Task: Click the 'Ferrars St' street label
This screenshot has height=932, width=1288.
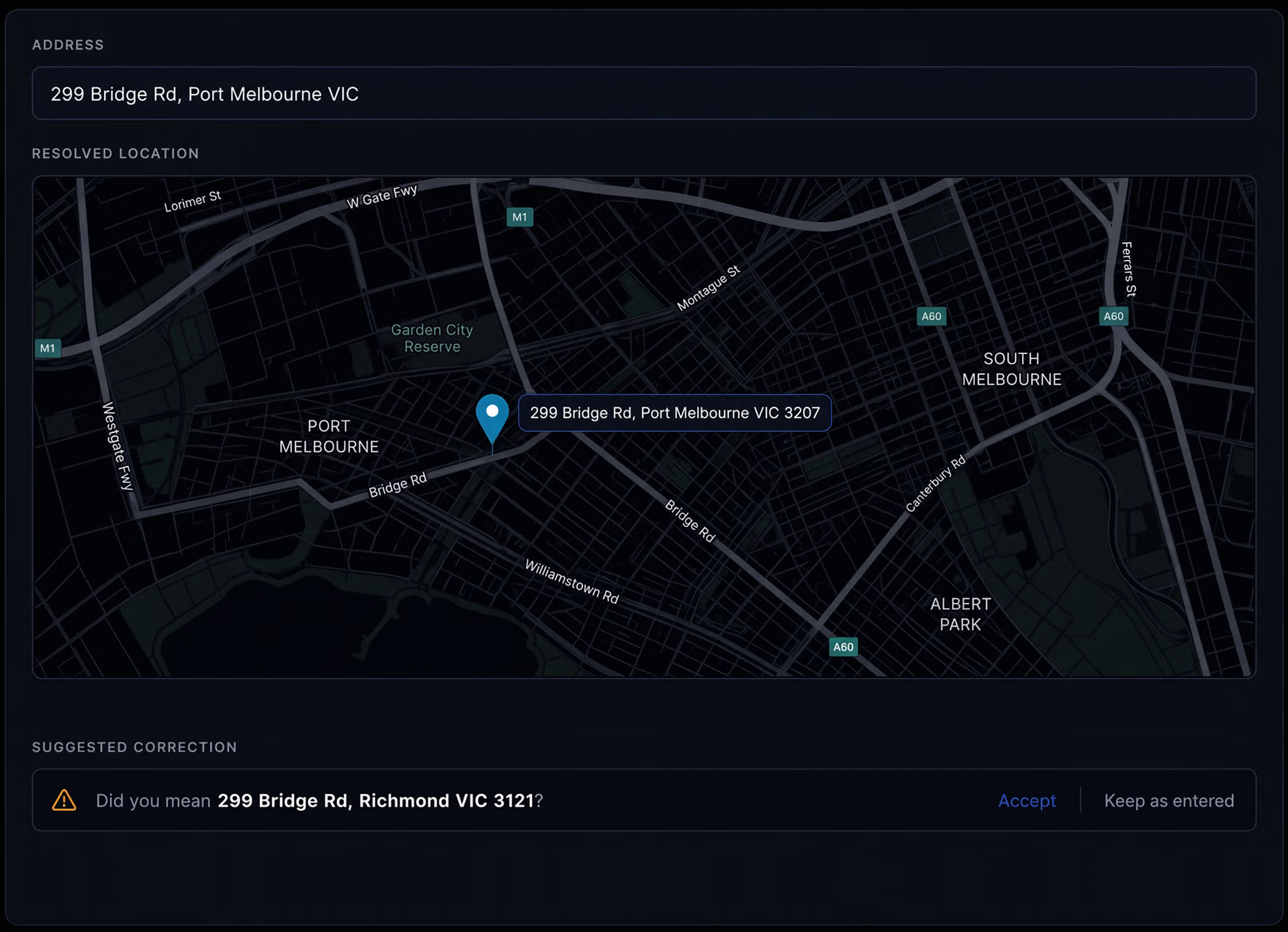Action: point(1129,269)
